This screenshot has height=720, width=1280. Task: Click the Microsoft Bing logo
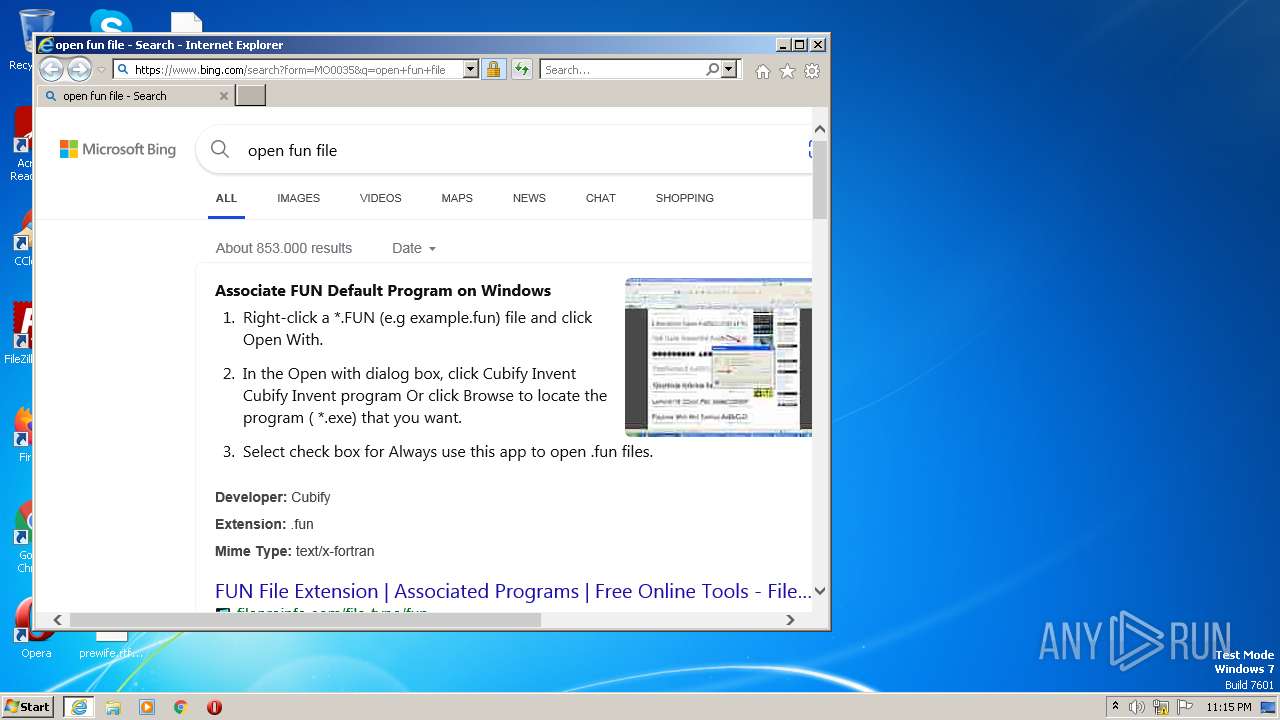pyautogui.click(x=118, y=149)
